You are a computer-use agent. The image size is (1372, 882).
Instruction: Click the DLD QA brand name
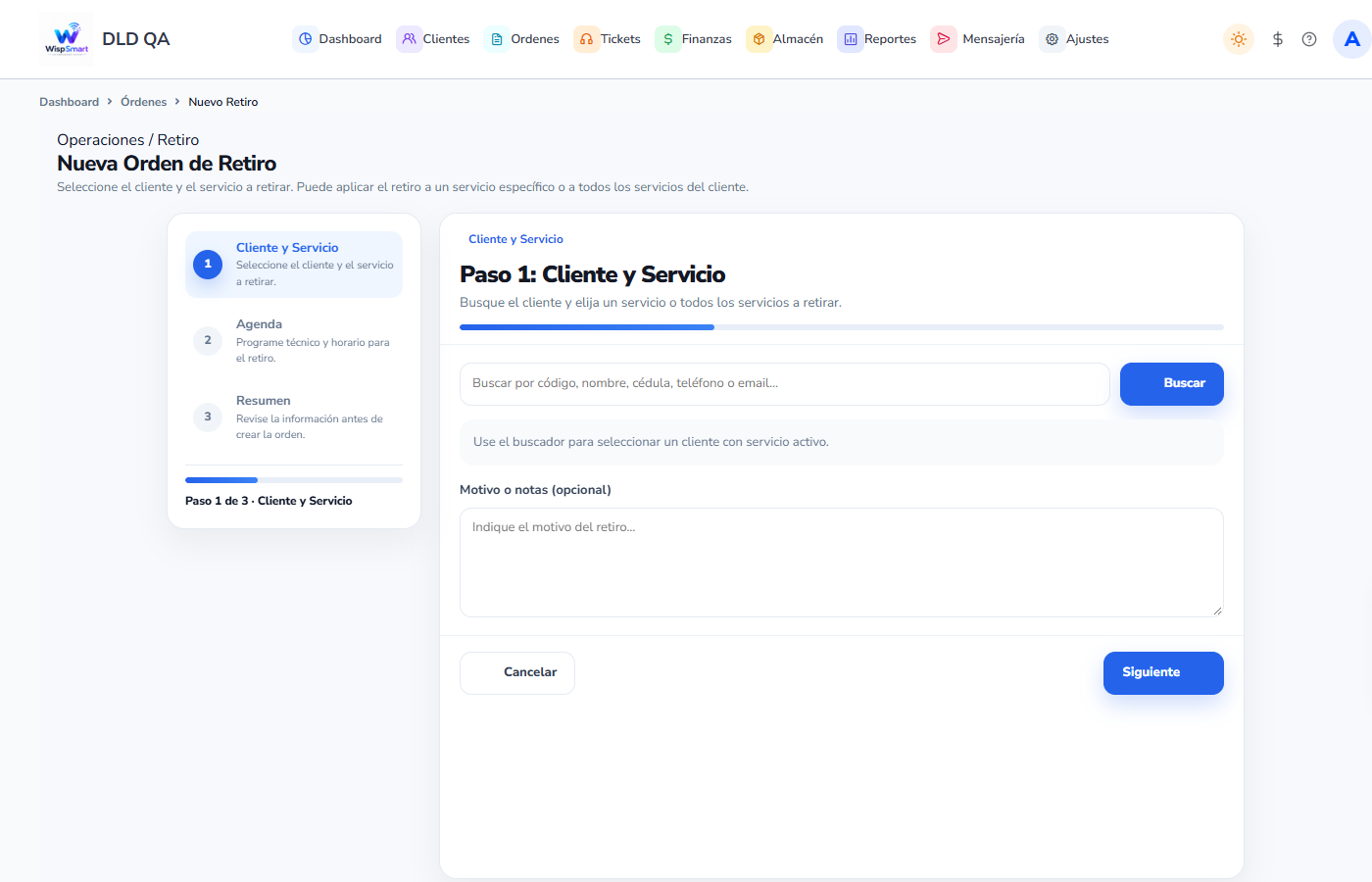[x=136, y=39]
